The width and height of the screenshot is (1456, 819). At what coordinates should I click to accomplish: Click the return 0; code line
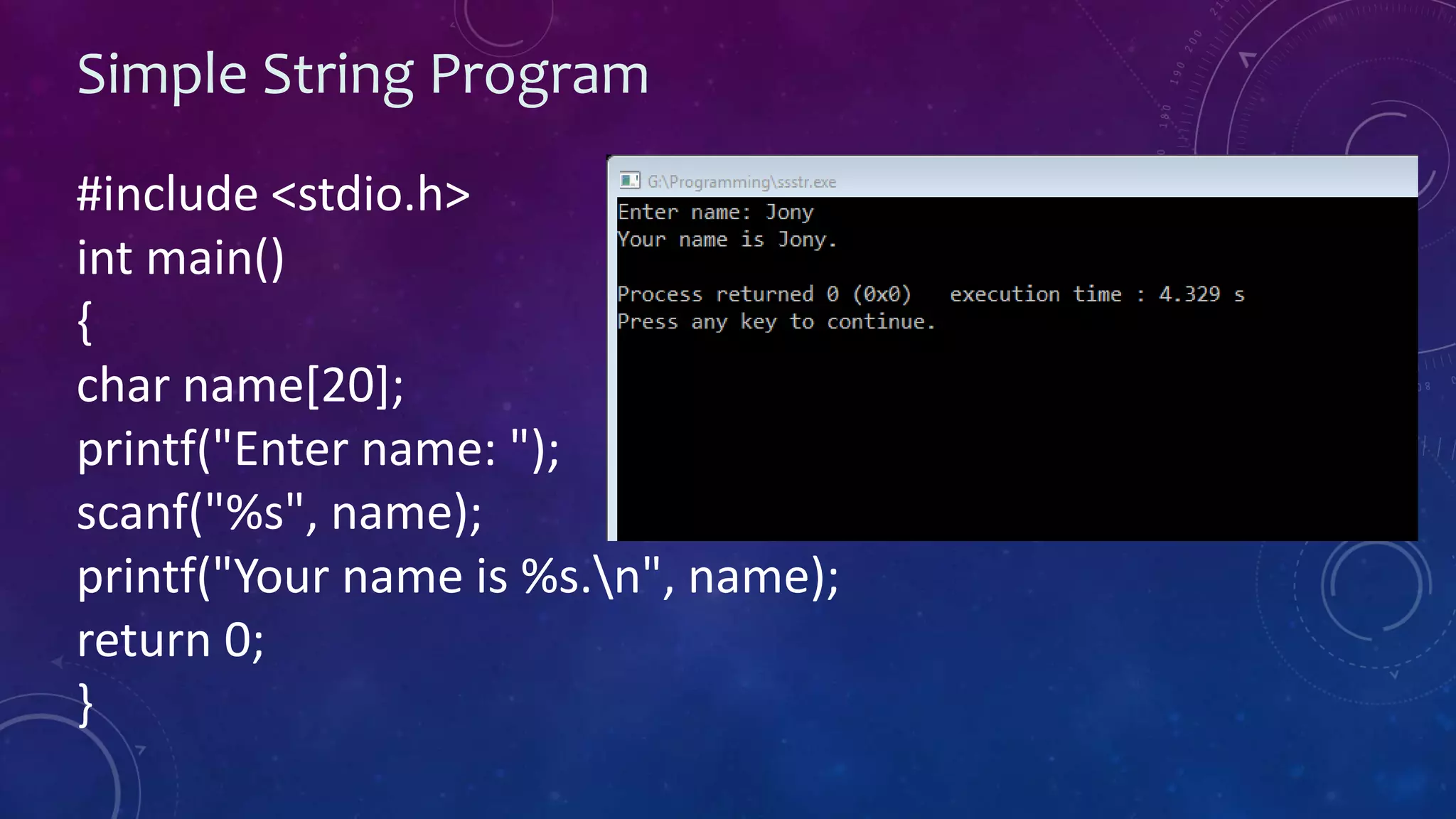171,641
